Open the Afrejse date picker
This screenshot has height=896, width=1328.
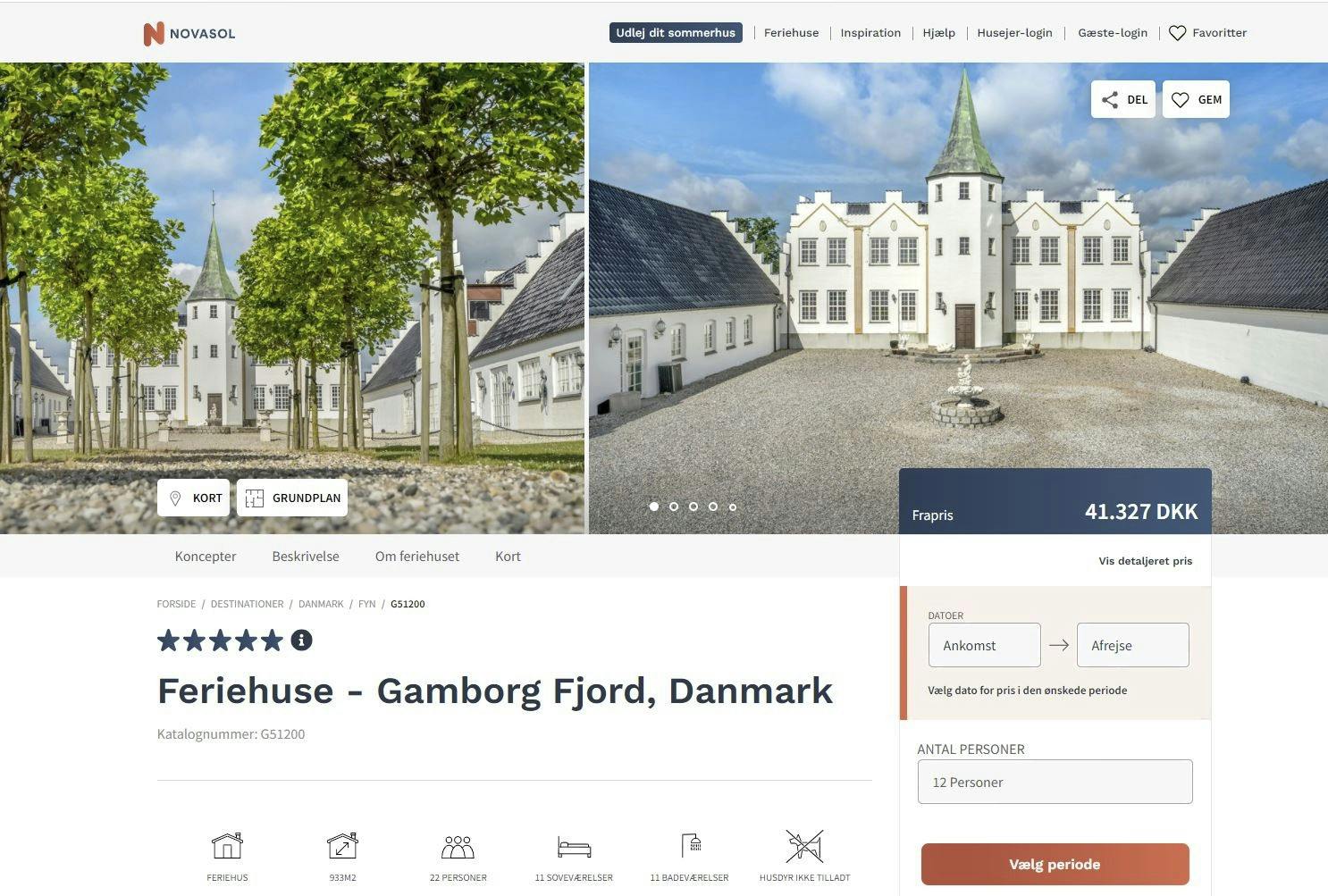click(1133, 645)
